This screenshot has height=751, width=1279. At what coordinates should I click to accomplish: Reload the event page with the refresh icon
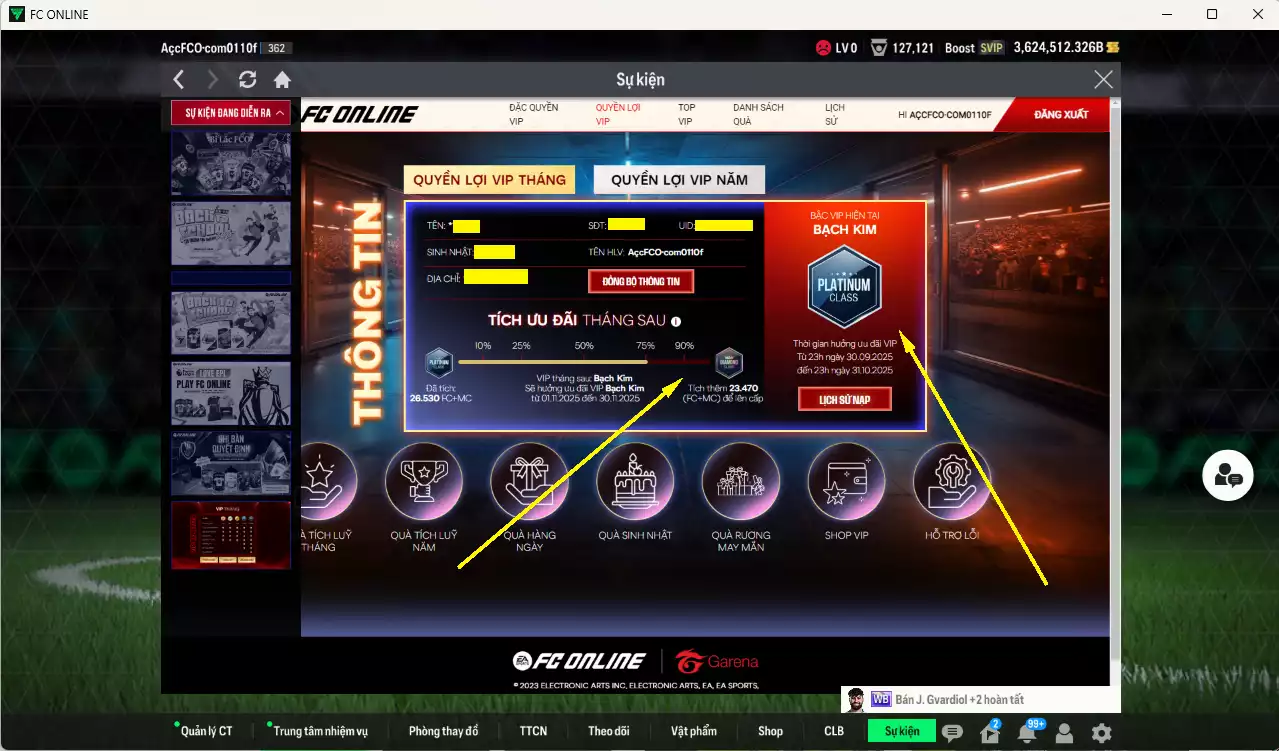tap(248, 80)
